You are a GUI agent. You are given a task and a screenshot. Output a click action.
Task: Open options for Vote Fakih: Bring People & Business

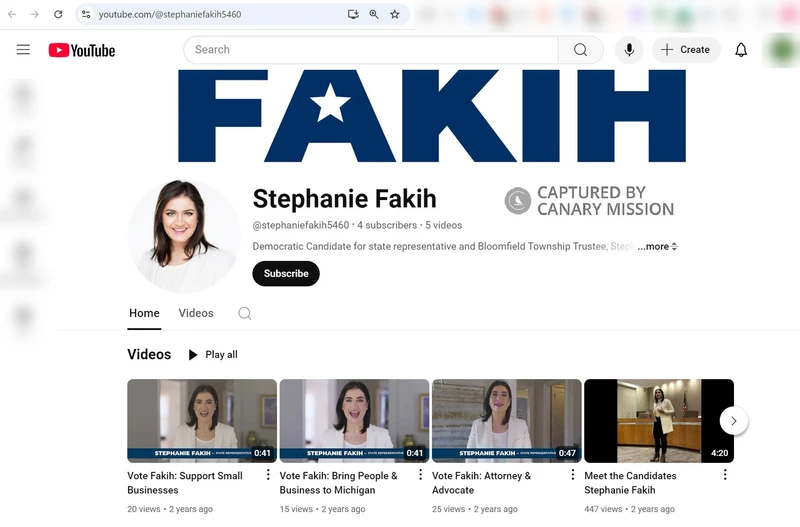(420, 475)
